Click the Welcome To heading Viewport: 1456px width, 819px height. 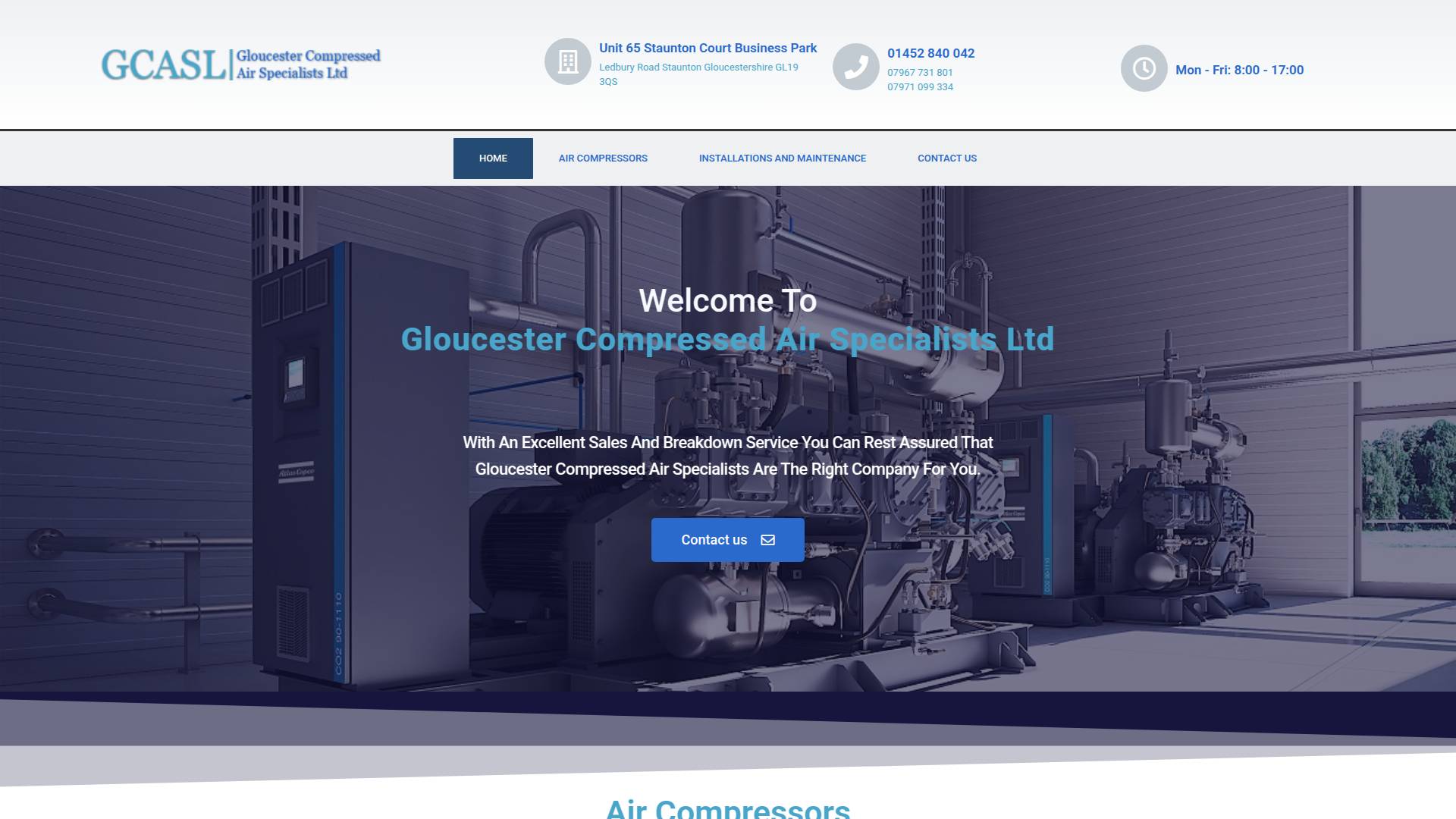coord(727,301)
